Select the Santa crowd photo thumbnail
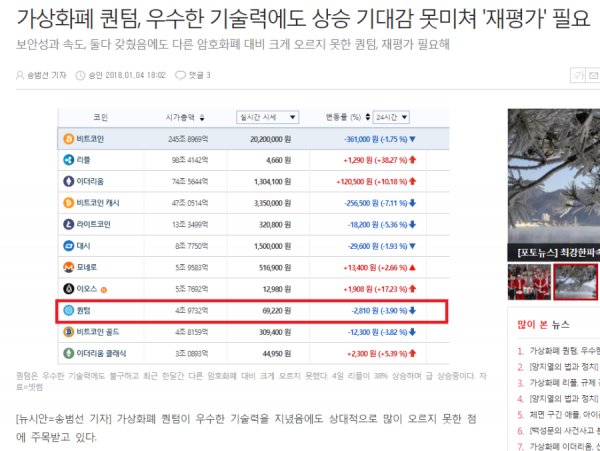600x451 pixels. [529, 282]
